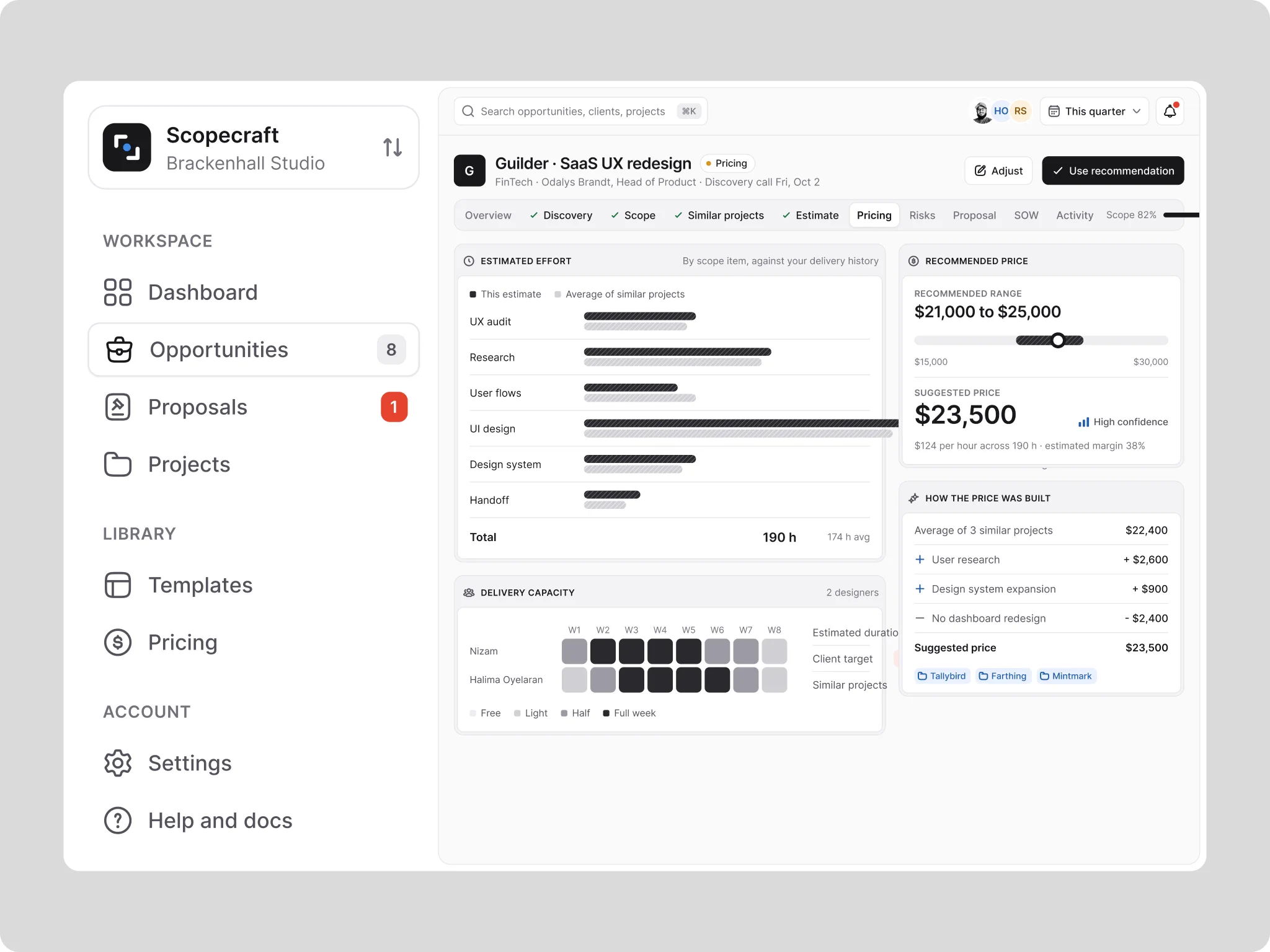The height and width of the screenshot is (952, 1270).
Task: Click the first user photo avatar
Action: [982, 112]
